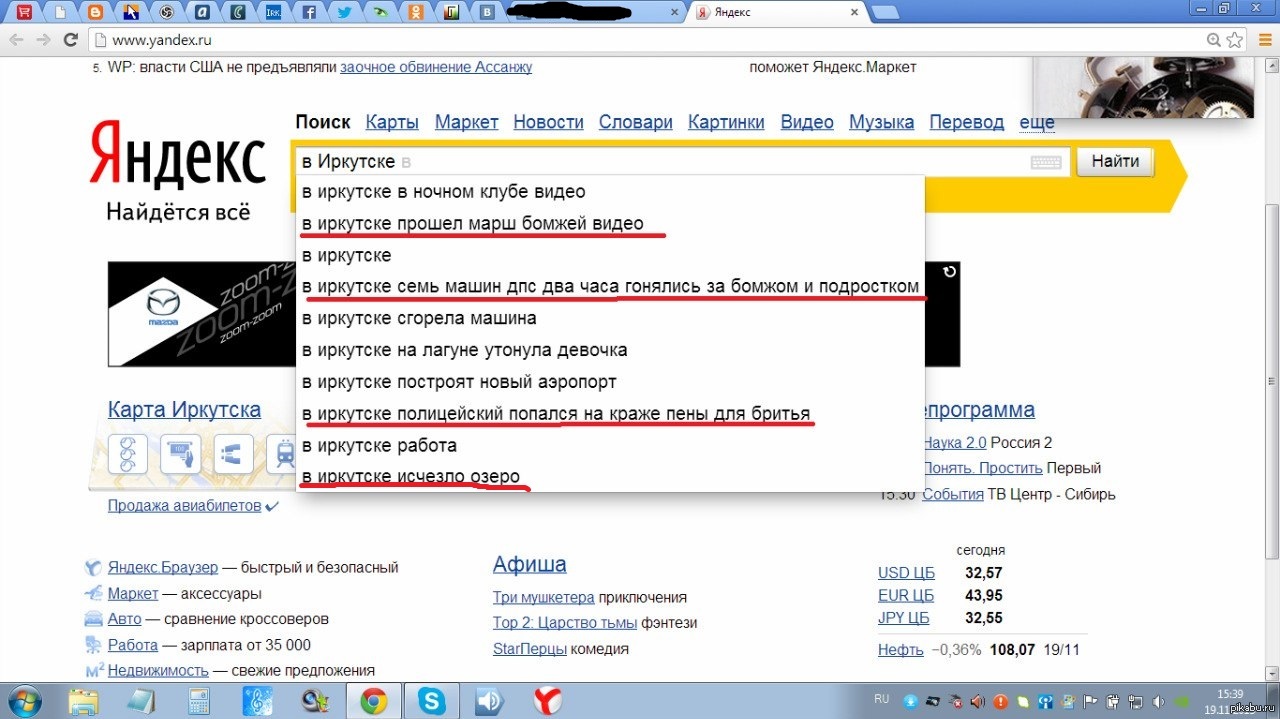Click the zoom magnifier icon in address bar
The image size is (1280, 719).
(1213, 41)
